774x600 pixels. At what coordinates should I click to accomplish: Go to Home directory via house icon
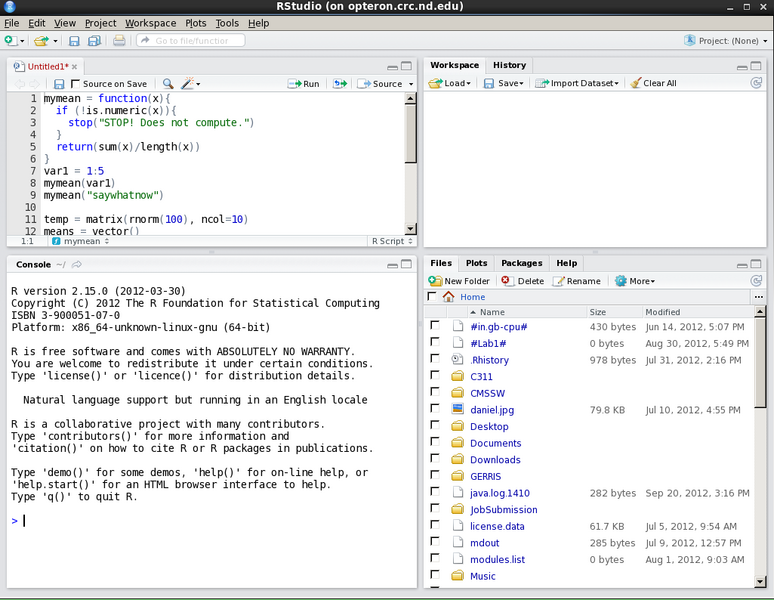click(x=449, y=297)
